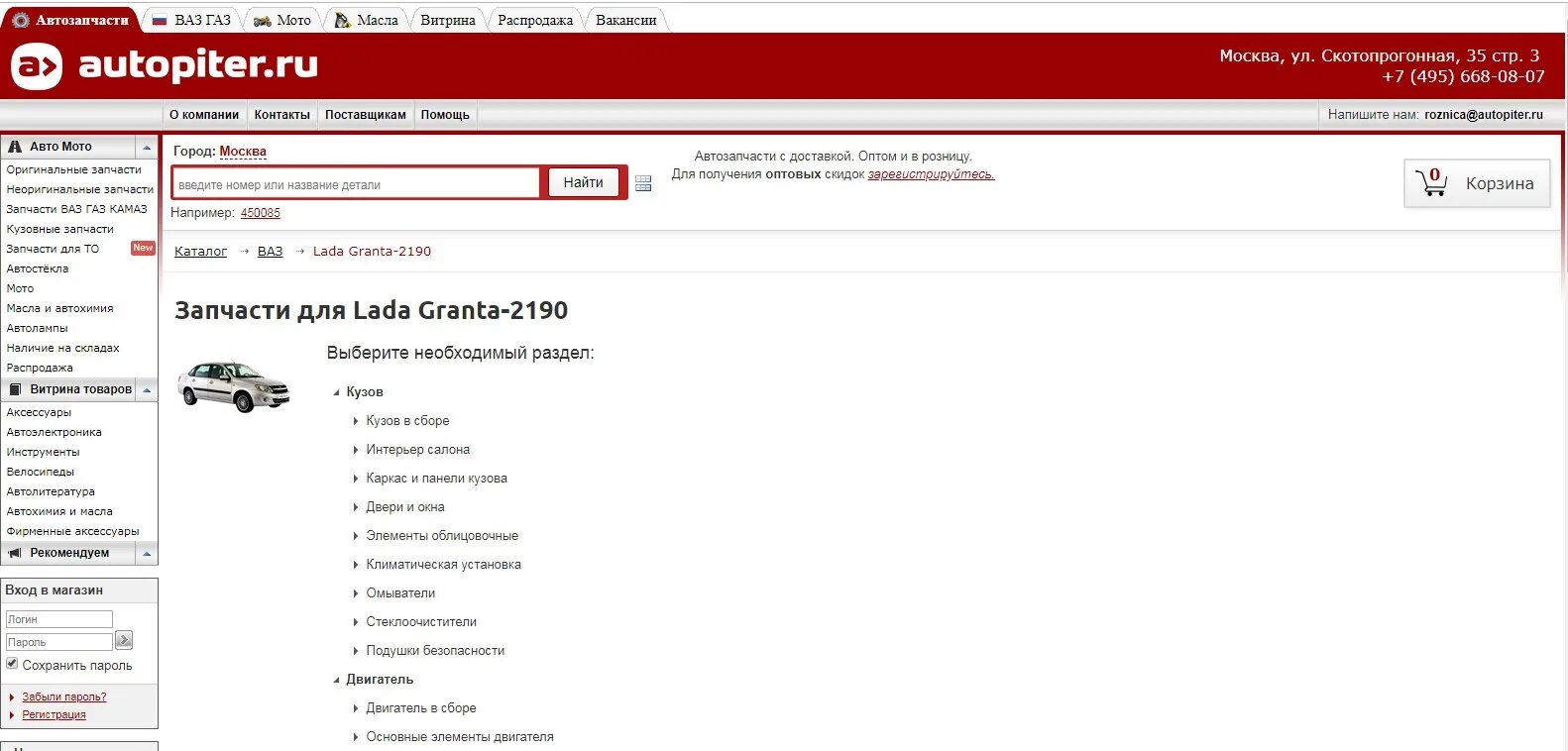Click the Витрина товаров panel icon
The height and width of the screenshot is (751, 1568).
tap(15, 389)
